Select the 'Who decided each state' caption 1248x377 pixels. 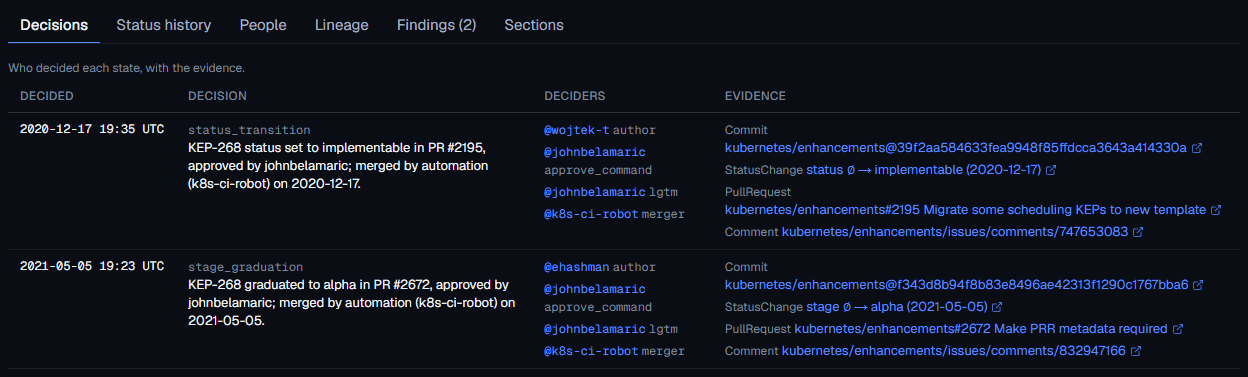127,68
